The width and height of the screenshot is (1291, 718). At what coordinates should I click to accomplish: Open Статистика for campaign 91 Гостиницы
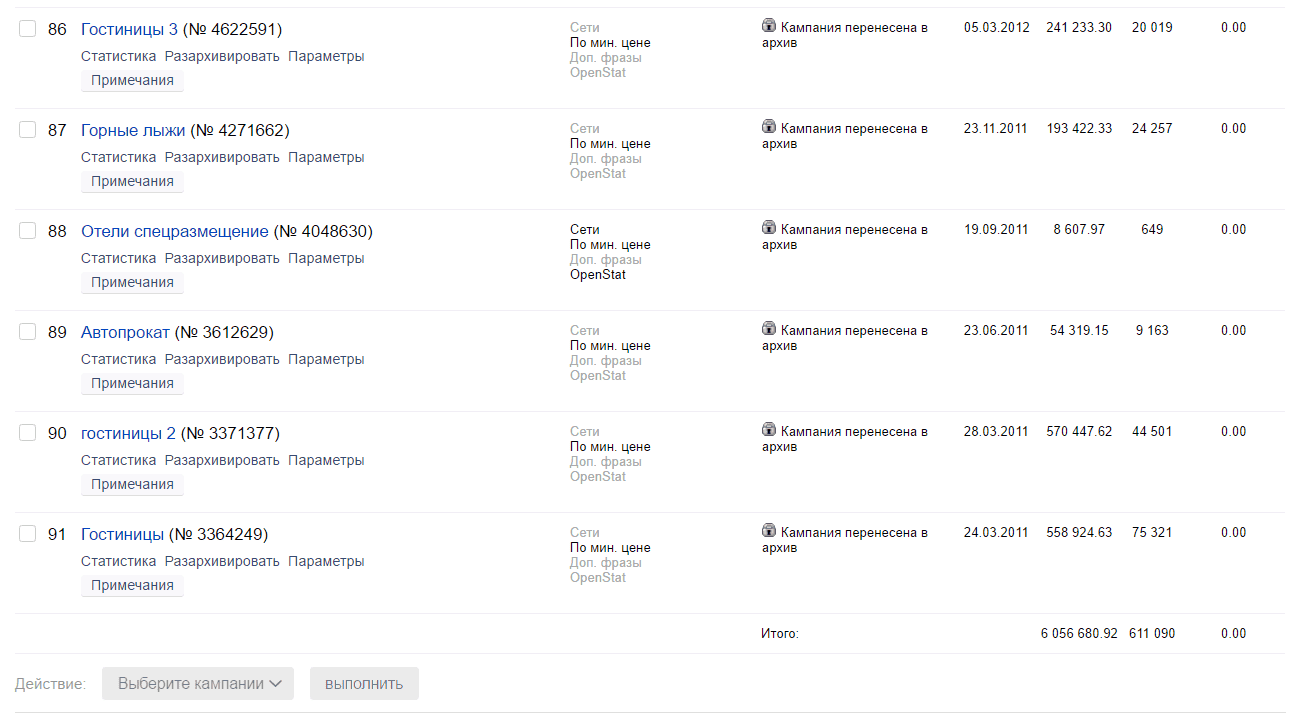118,561
